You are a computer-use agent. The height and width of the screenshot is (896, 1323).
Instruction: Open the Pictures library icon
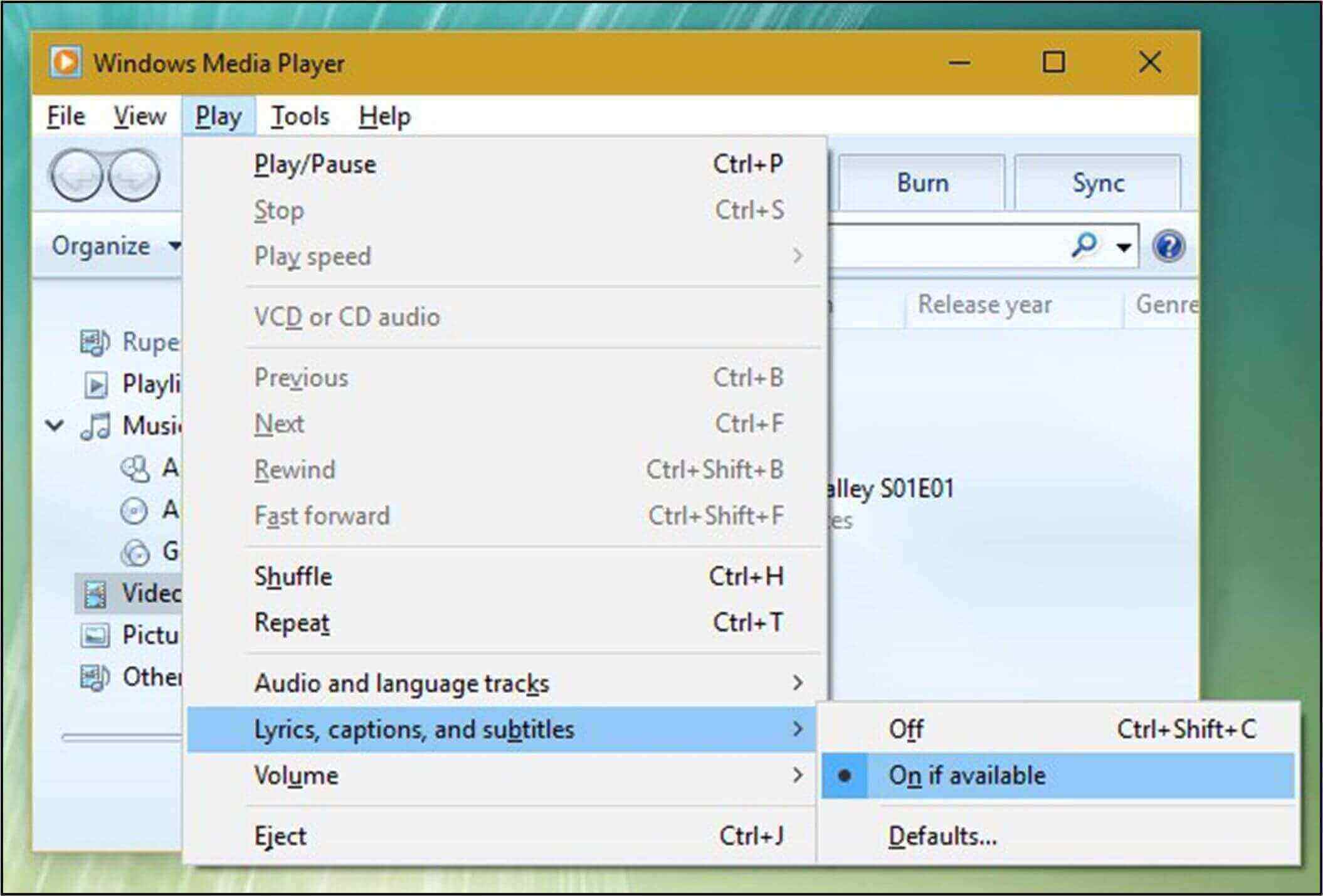[95, 636]
